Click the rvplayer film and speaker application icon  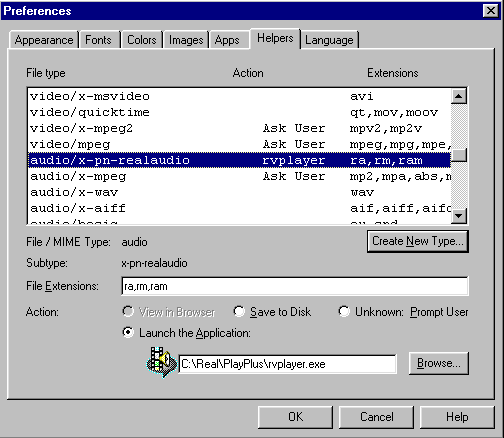click(x=162, y=362)
